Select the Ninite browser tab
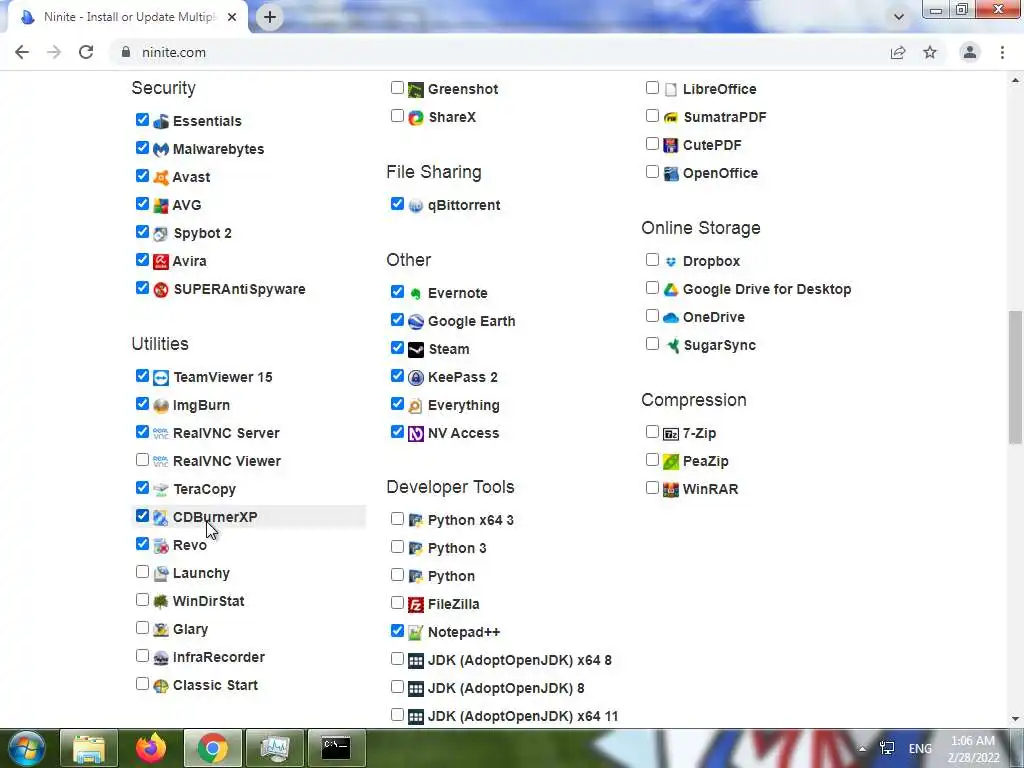 click(x=129, y=17)
